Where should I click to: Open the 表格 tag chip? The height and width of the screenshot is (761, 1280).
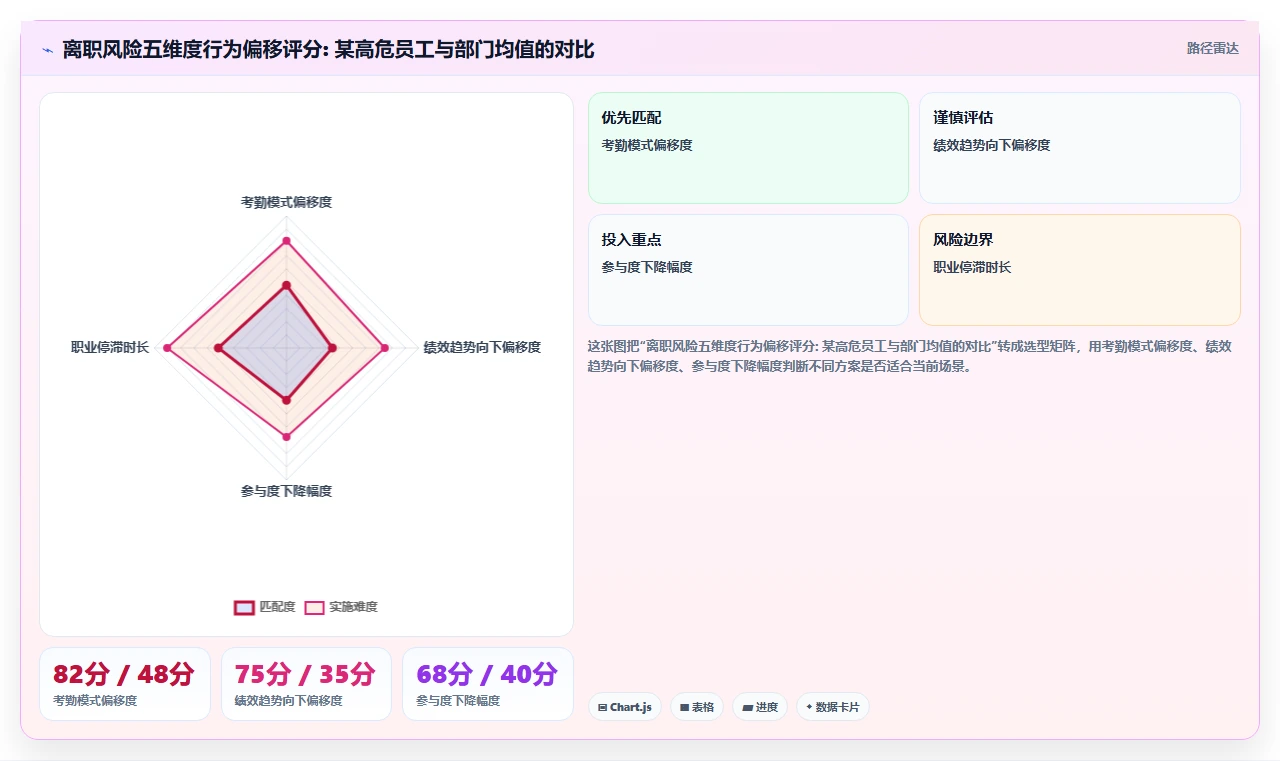click(697, 707)
